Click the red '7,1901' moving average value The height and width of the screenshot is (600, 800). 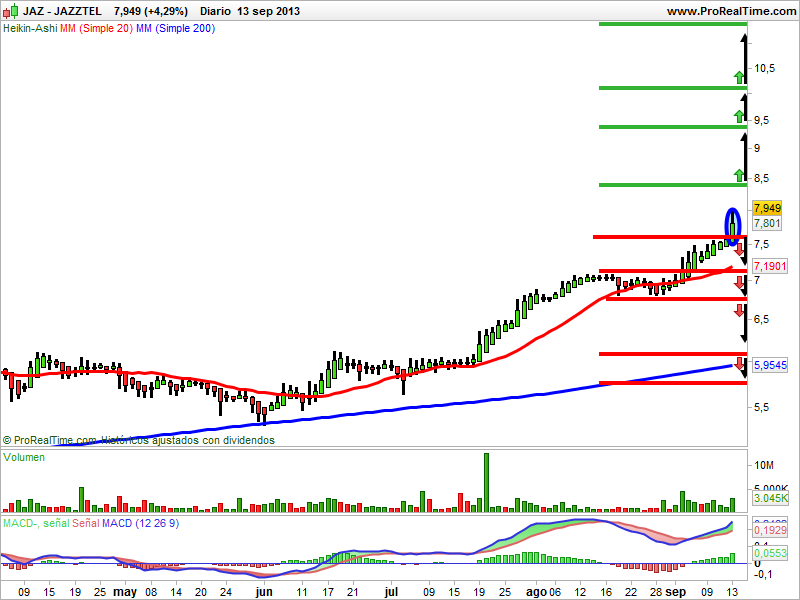click(x=770, y=266)
